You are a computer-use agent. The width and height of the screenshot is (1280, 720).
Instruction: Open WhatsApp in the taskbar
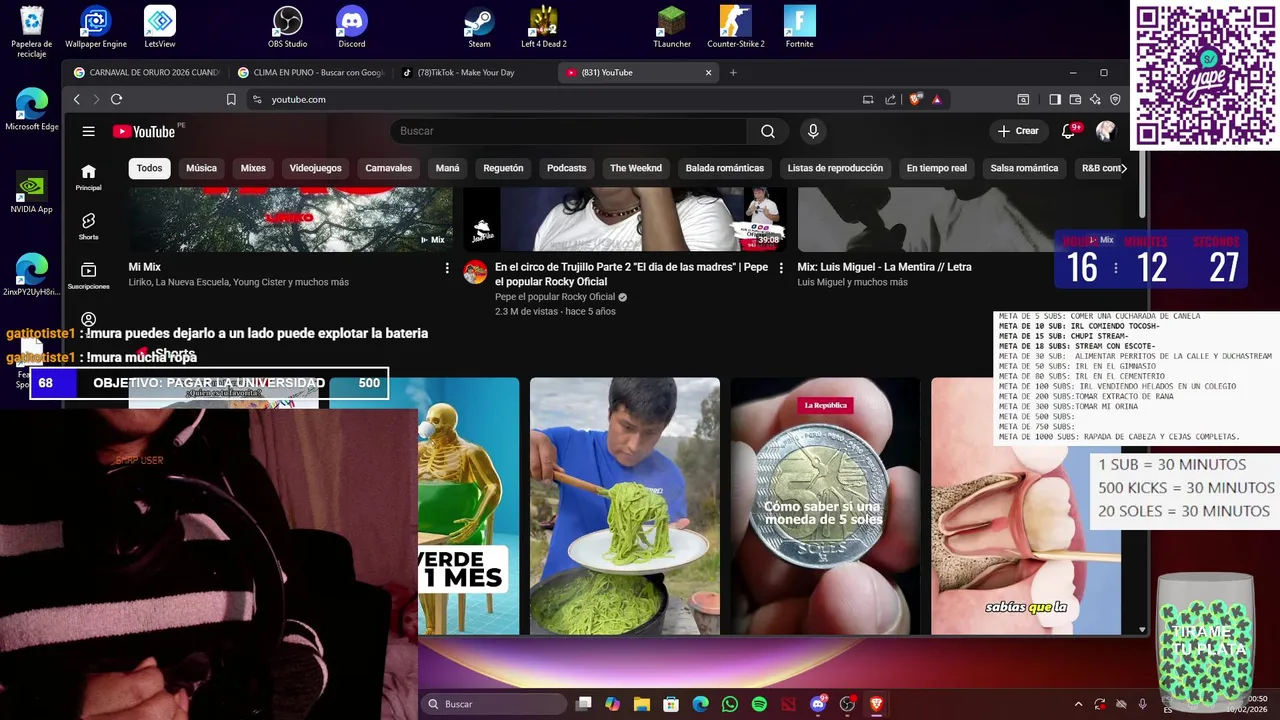[730, 704]
